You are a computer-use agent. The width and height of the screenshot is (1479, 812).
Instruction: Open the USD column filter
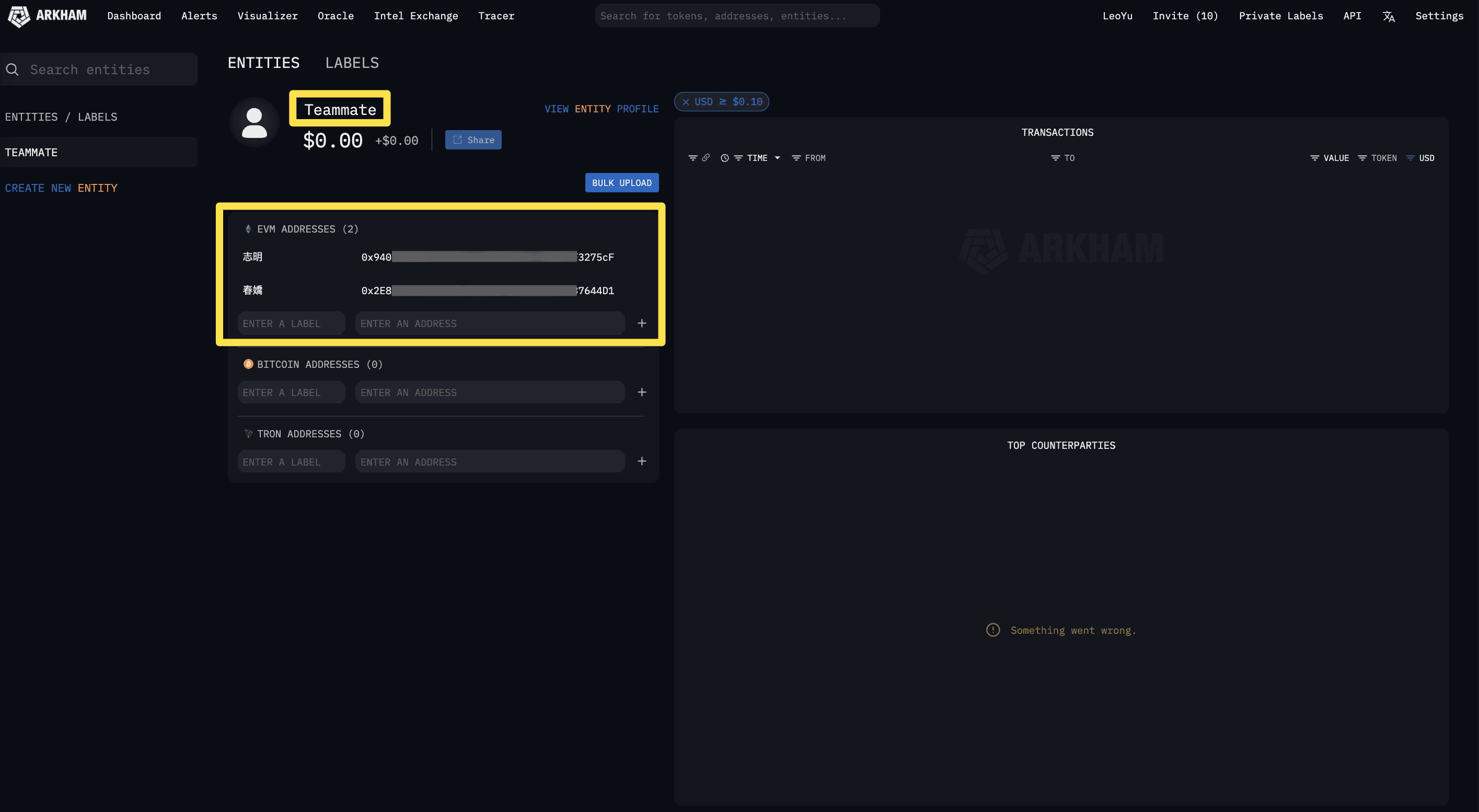1409,158
